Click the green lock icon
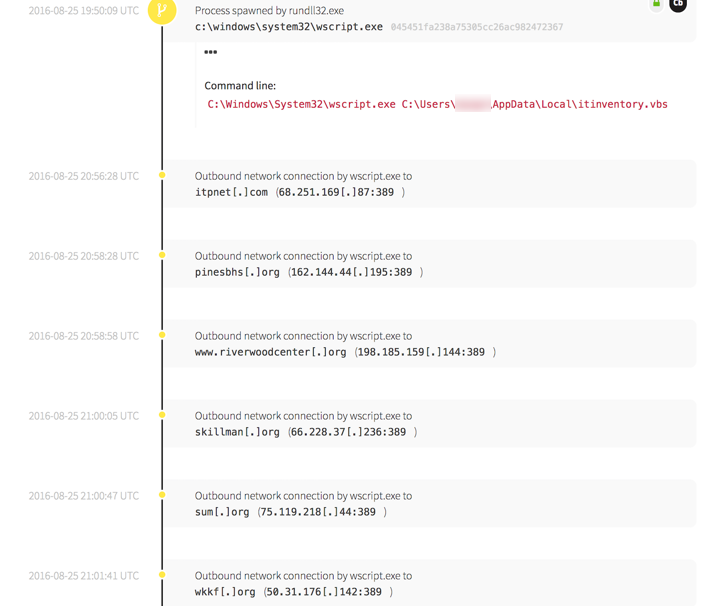Image resolution: width=728 pixels, height=606 pixels. click(x=656, y=4)
